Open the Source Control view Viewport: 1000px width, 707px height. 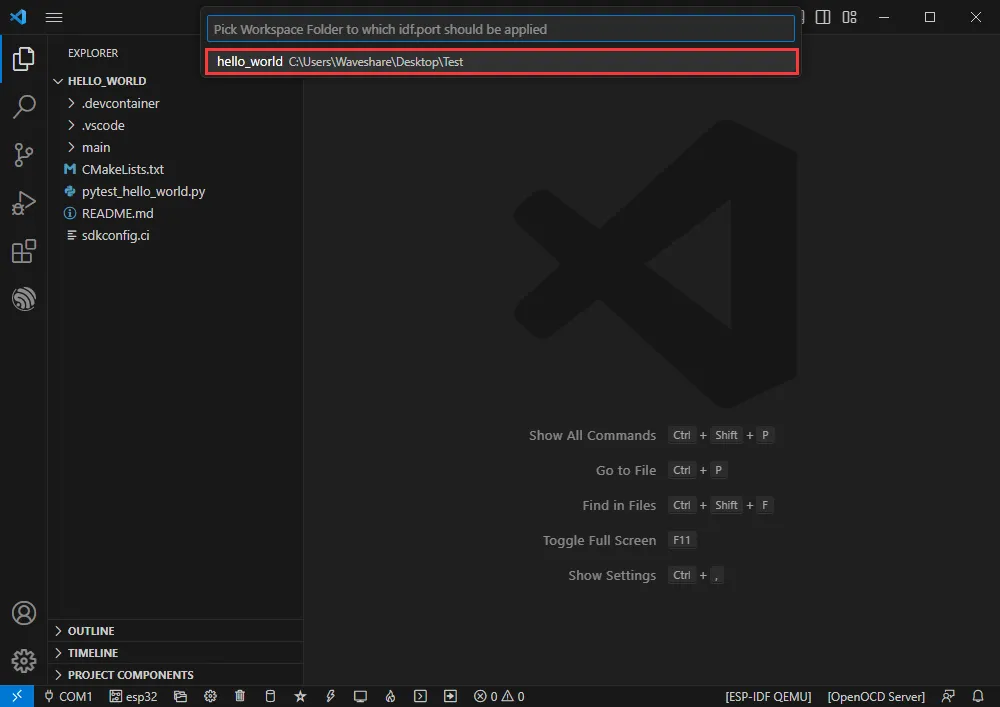(x=23, y=154)
